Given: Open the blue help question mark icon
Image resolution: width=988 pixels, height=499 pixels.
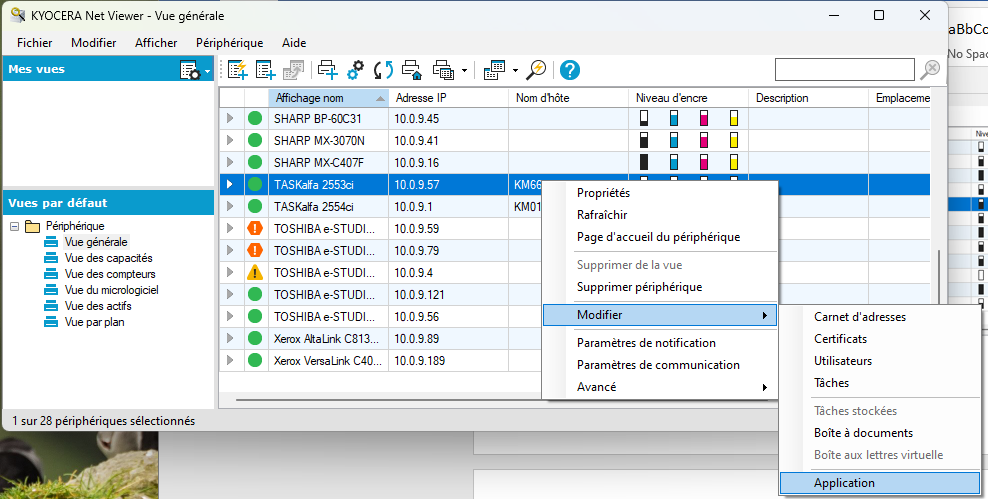Looking at the screenshot, I should (570, 70).
